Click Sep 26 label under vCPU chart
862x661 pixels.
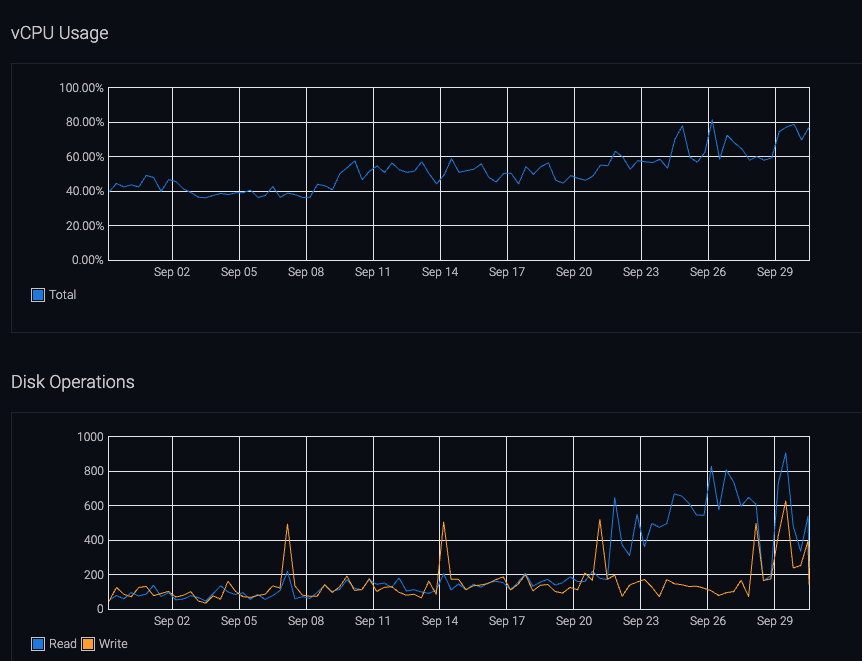tap(708, 272)
